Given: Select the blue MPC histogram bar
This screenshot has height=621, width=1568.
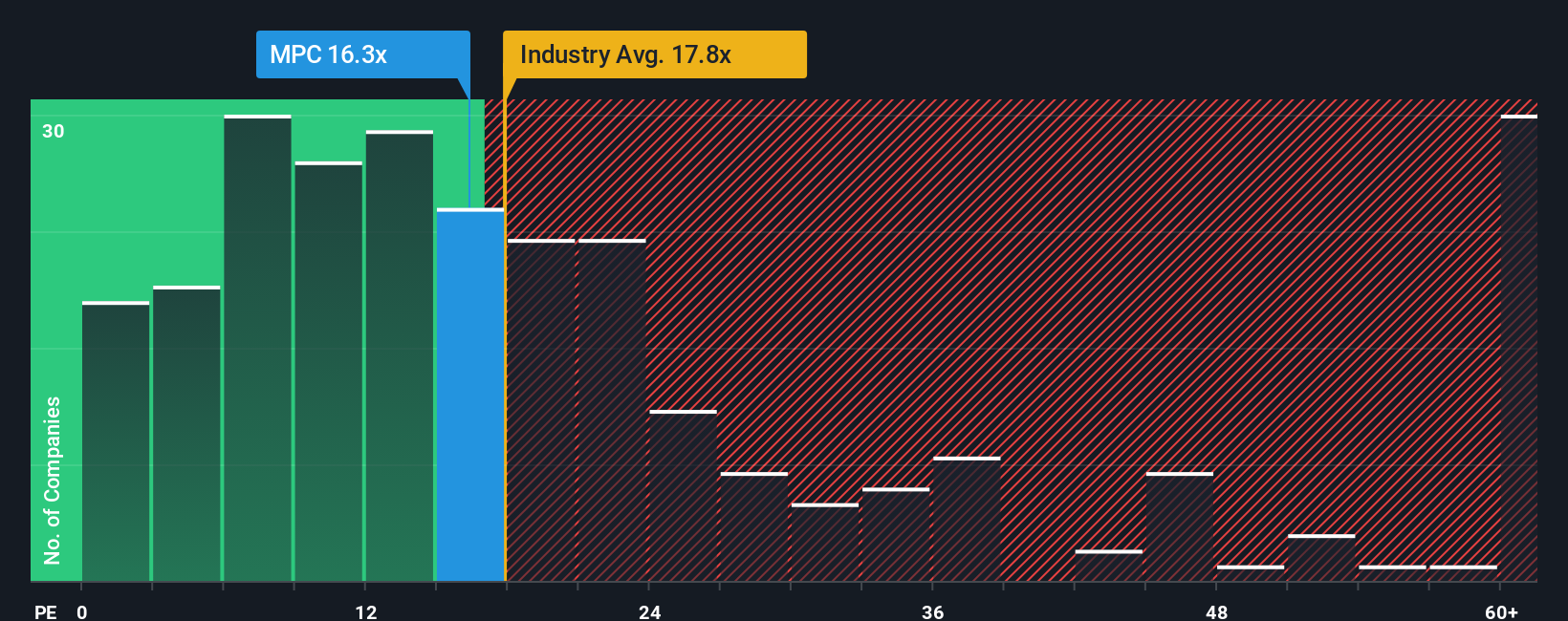Looking at the screenshot, I should click(x=470, y=395).
